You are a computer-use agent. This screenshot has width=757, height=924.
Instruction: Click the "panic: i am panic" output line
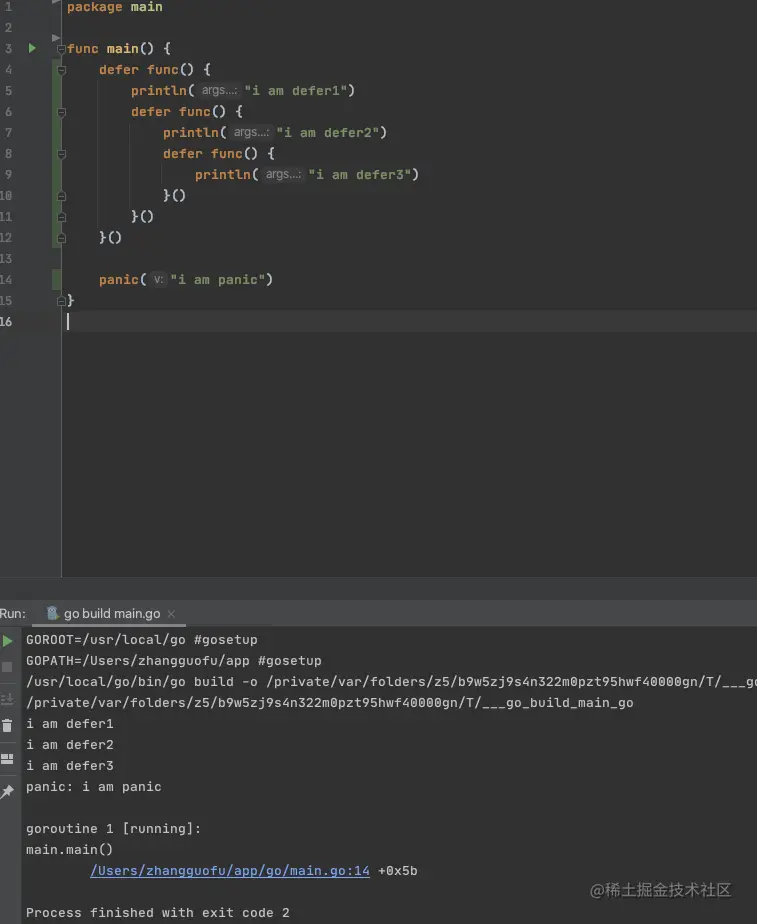coord(94,787)
